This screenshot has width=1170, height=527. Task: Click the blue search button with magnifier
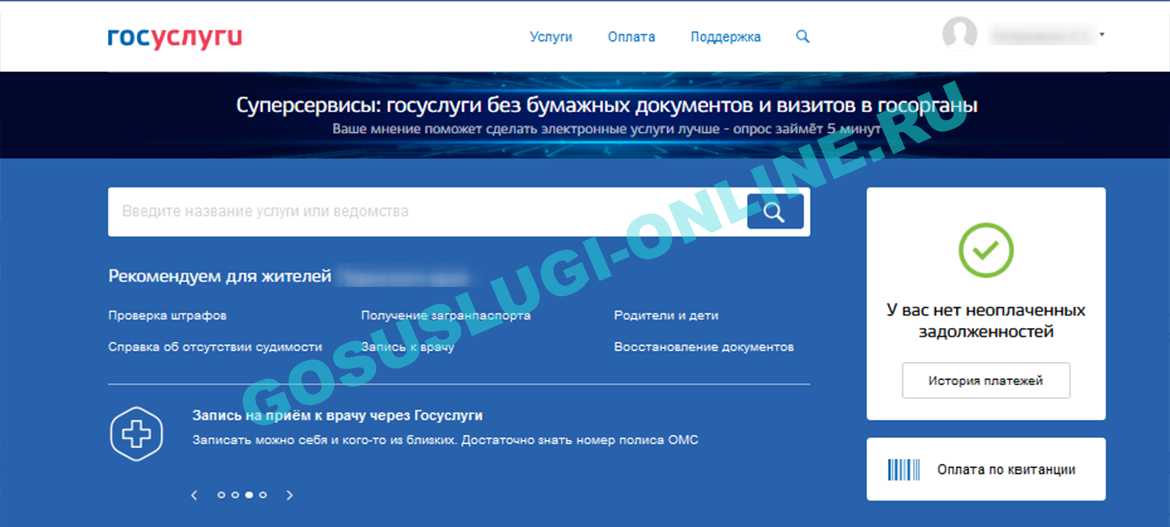775,212
